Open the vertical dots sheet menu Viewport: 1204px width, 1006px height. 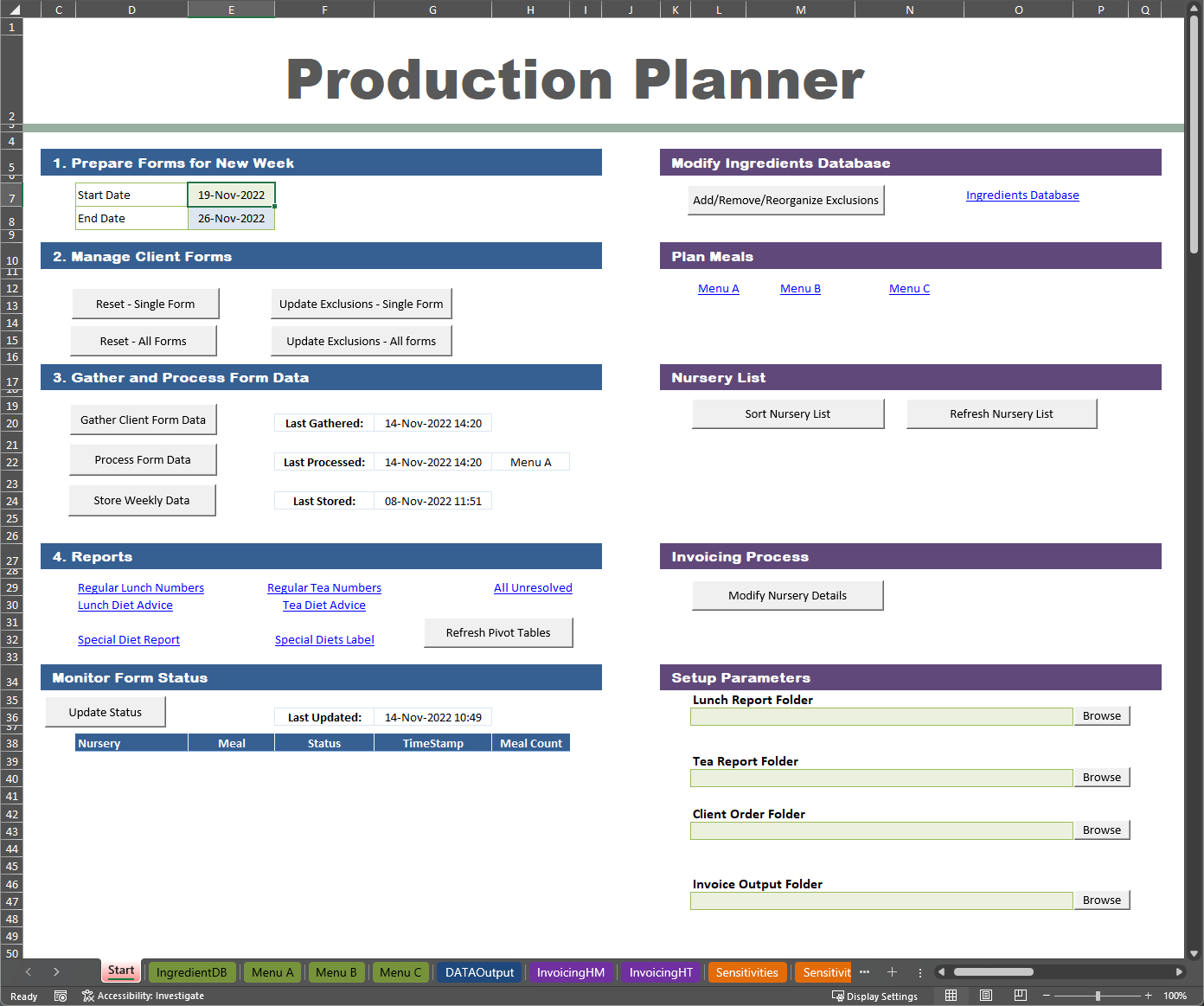pyautogui.click(x=919, y=972)
